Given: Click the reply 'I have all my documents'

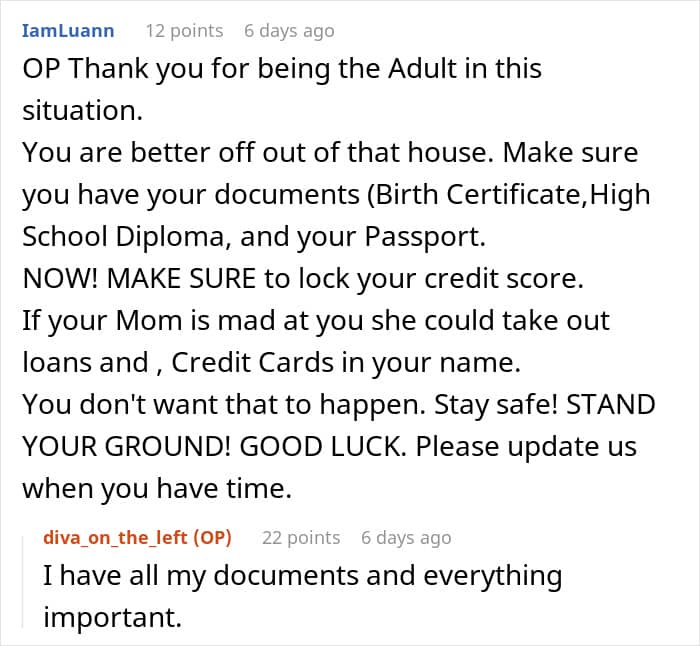Looking at the screenshot, I should 302,577.
